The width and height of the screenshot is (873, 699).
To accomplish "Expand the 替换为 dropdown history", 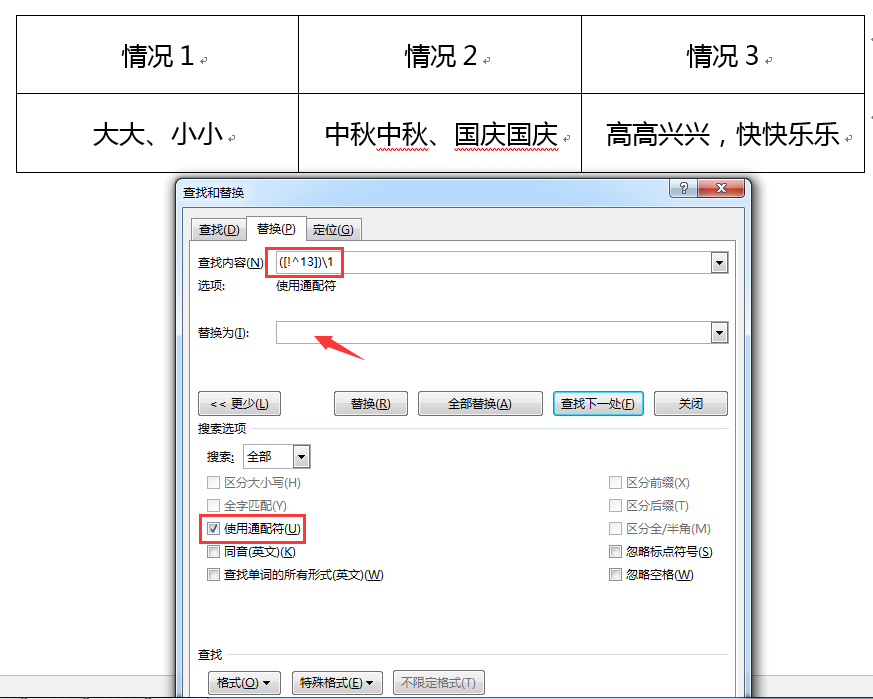I will [719, 333].
